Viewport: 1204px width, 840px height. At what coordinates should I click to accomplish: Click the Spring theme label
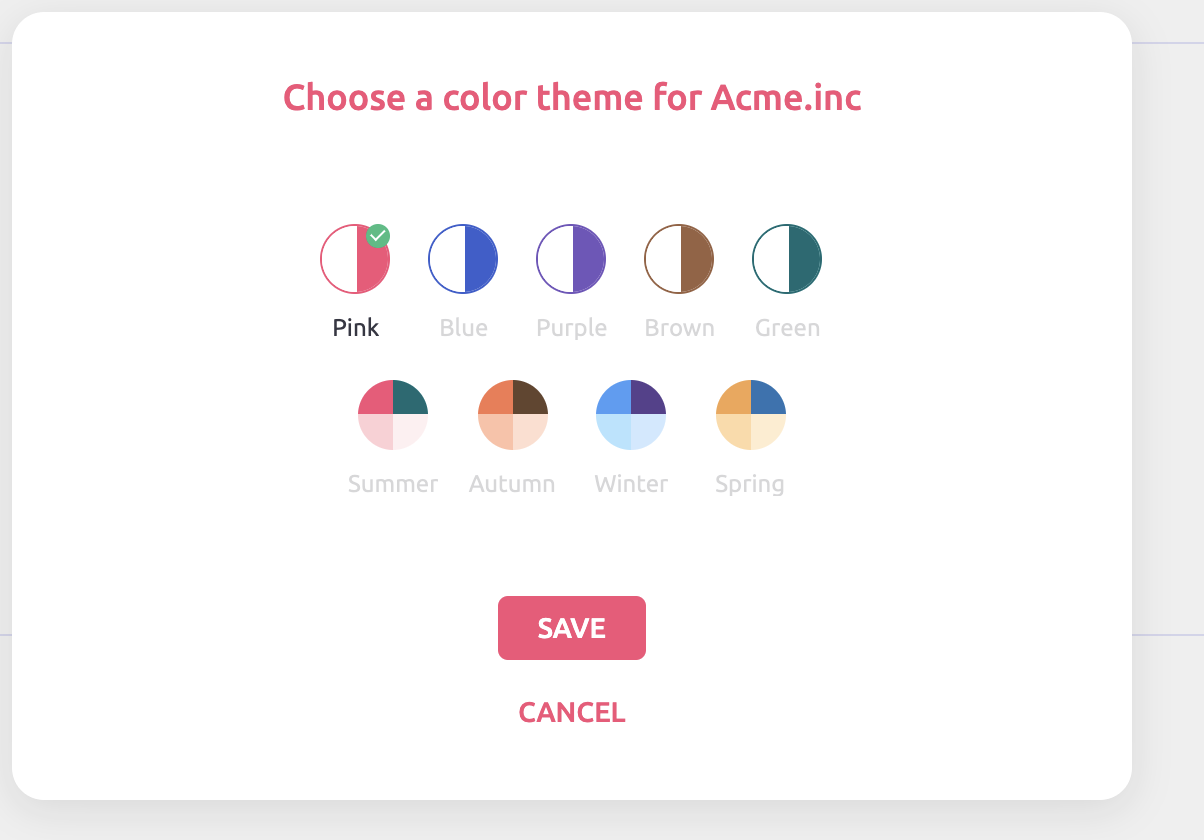click(x=750, y=483)
